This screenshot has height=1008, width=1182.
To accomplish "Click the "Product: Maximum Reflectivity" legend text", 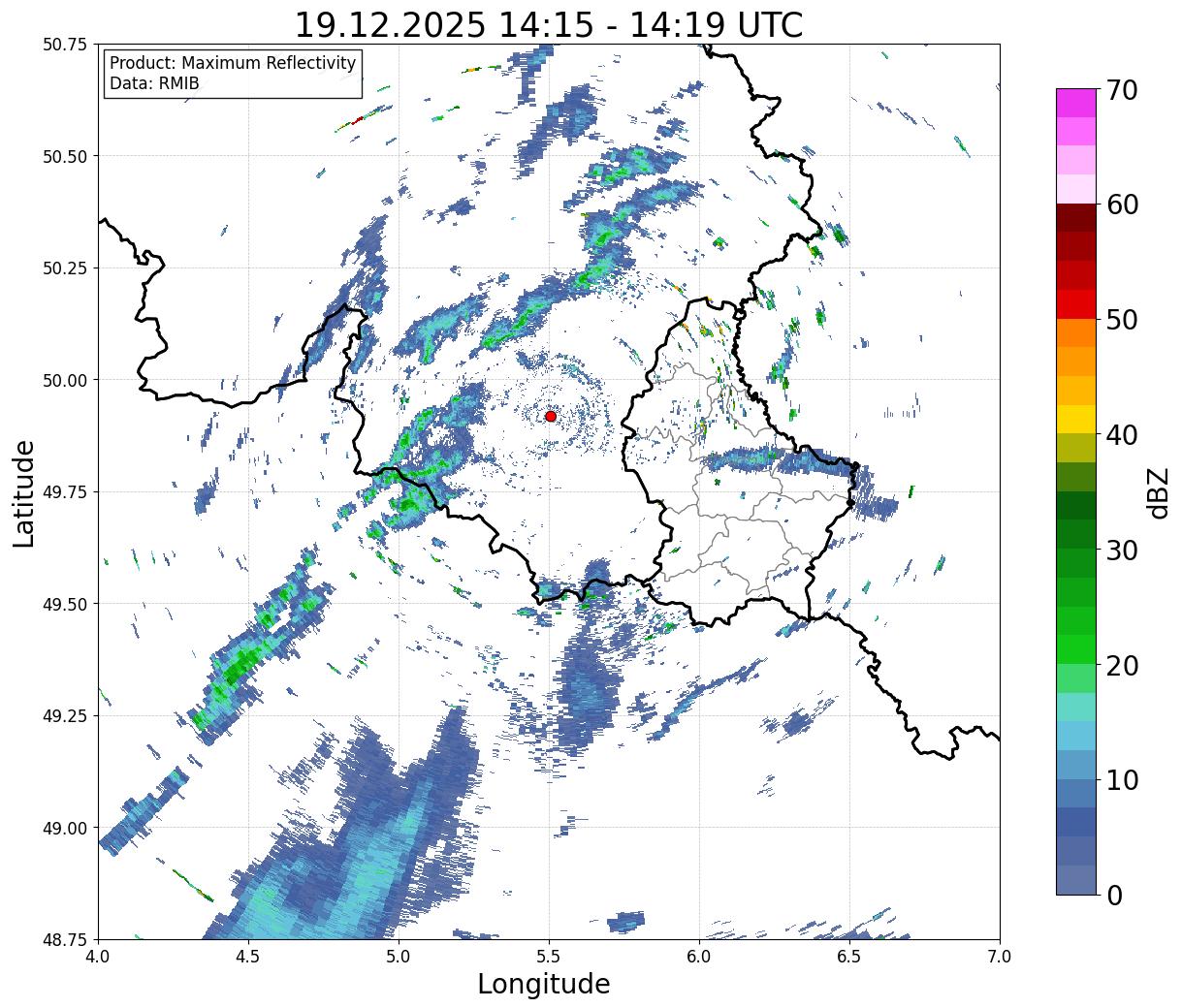I will [233, 63].
